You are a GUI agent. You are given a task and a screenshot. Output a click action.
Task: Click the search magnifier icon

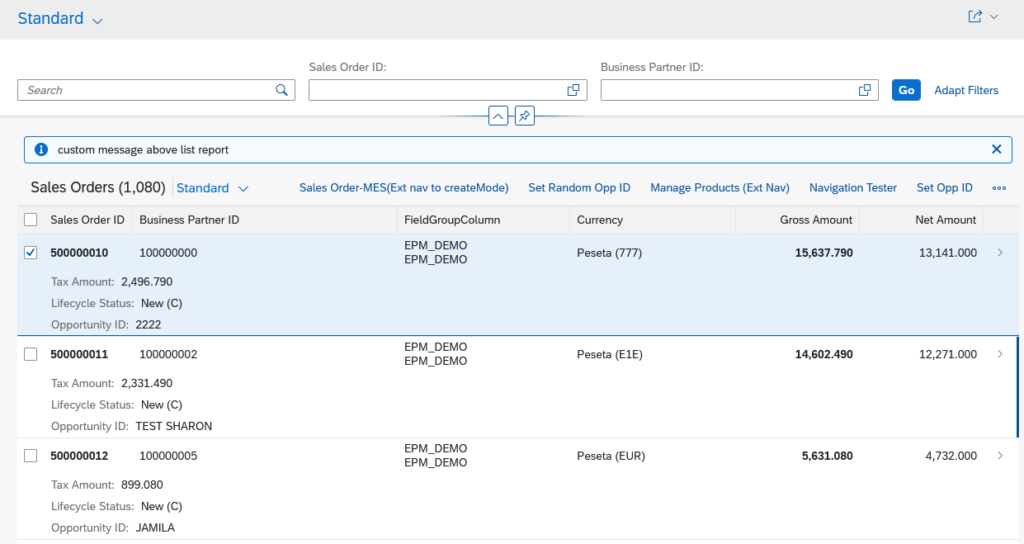[x=282, y=90]
